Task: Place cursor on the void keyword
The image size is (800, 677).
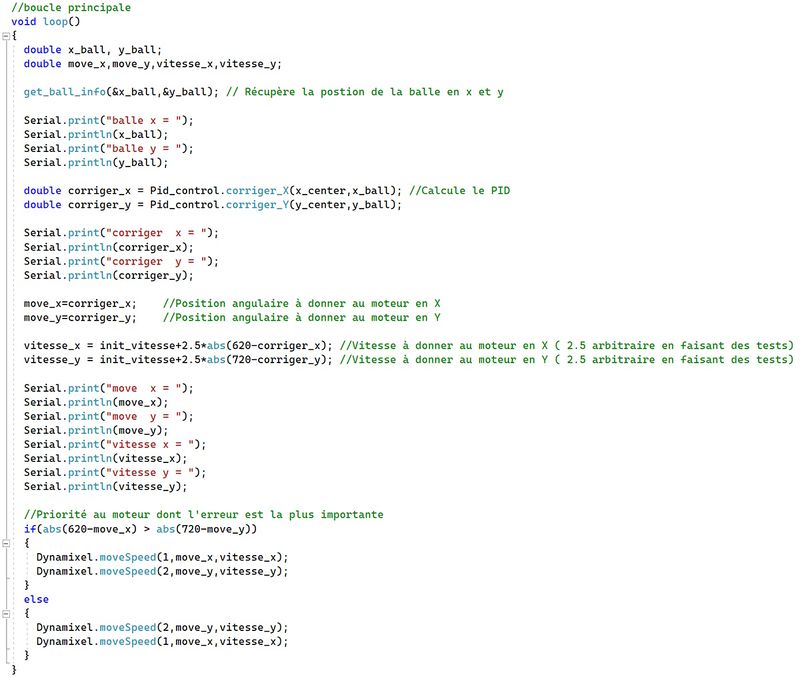Action: click(x=24, y=21)
